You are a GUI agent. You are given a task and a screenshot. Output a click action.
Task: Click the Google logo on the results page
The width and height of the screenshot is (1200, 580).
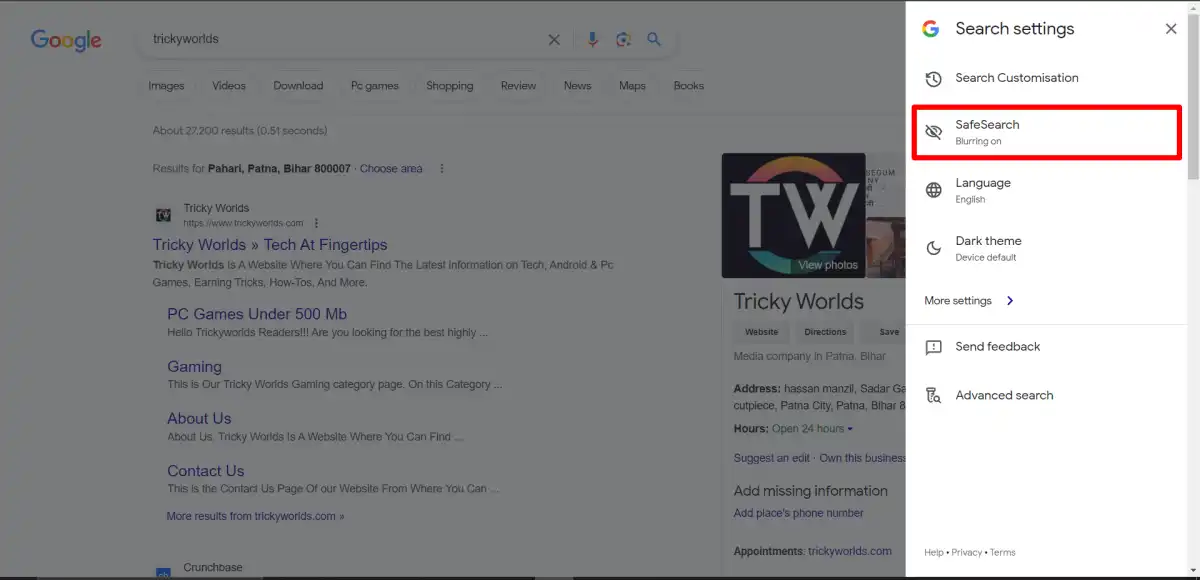pyautogui.click(x=66, y=40)
